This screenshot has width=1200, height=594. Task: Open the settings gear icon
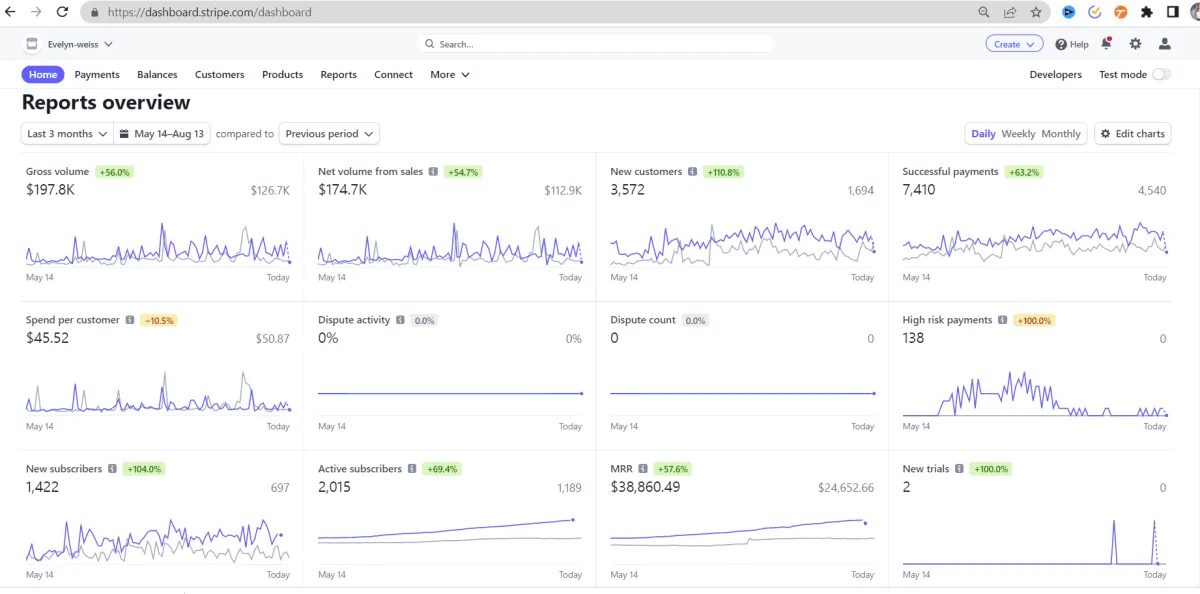1135,44
